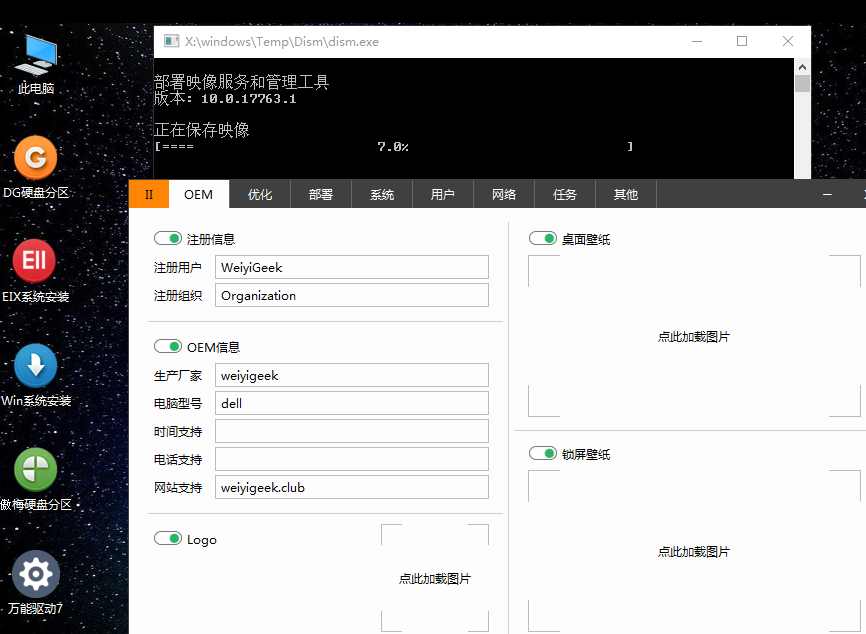
Task: Focus the 网站支持 field containing weiyigeek.club
Action: coord(352,488)
